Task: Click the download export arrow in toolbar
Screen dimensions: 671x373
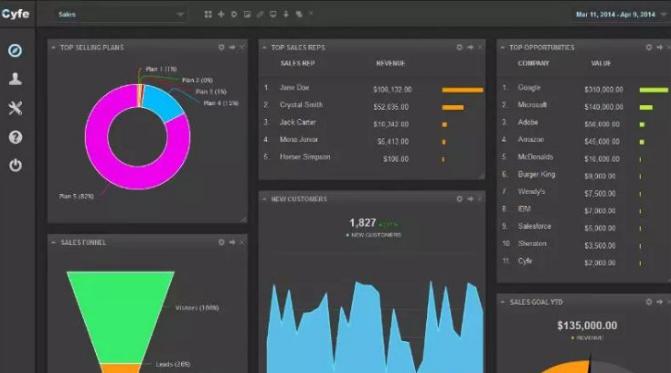Action: pos(286,14)
